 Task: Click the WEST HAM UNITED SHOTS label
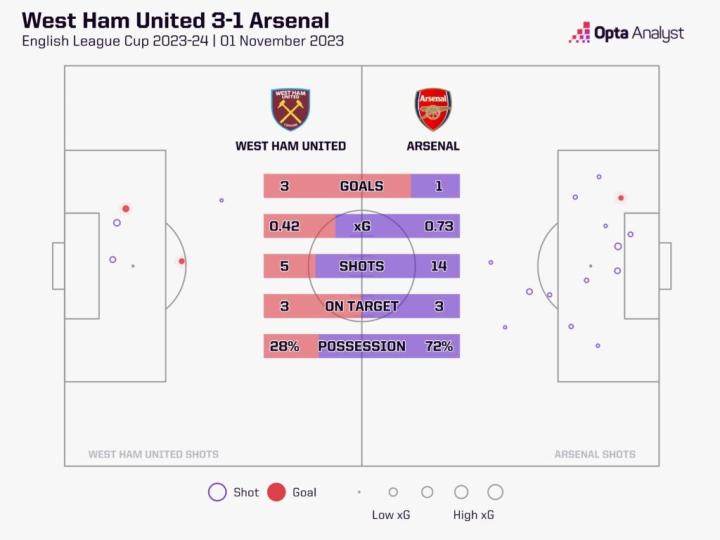(x=153, y=454)
